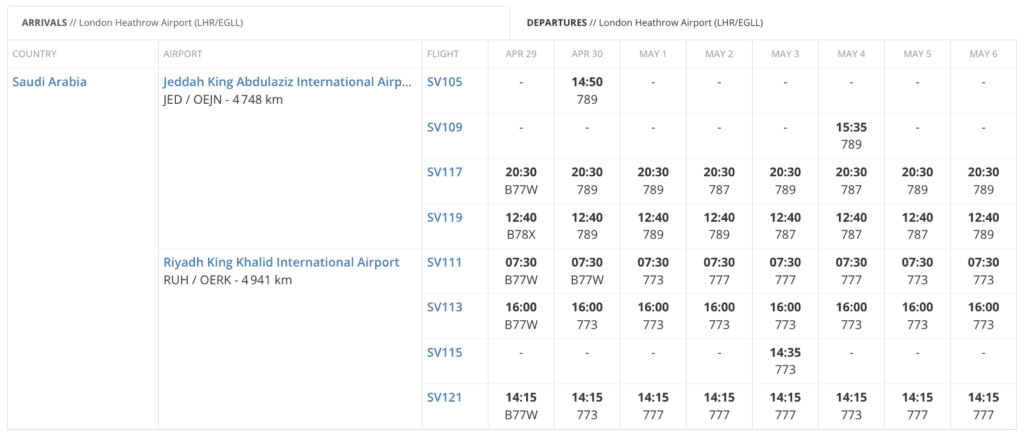The image size is (1024, 434).
Task: Open flight SV109 details
Action: 445,127
